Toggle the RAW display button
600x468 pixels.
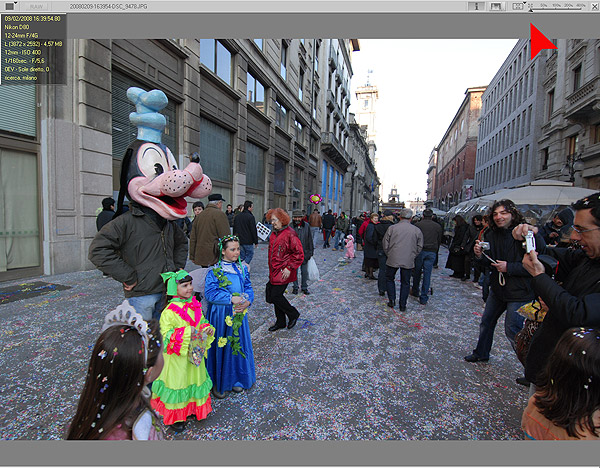tap(36, 6)
